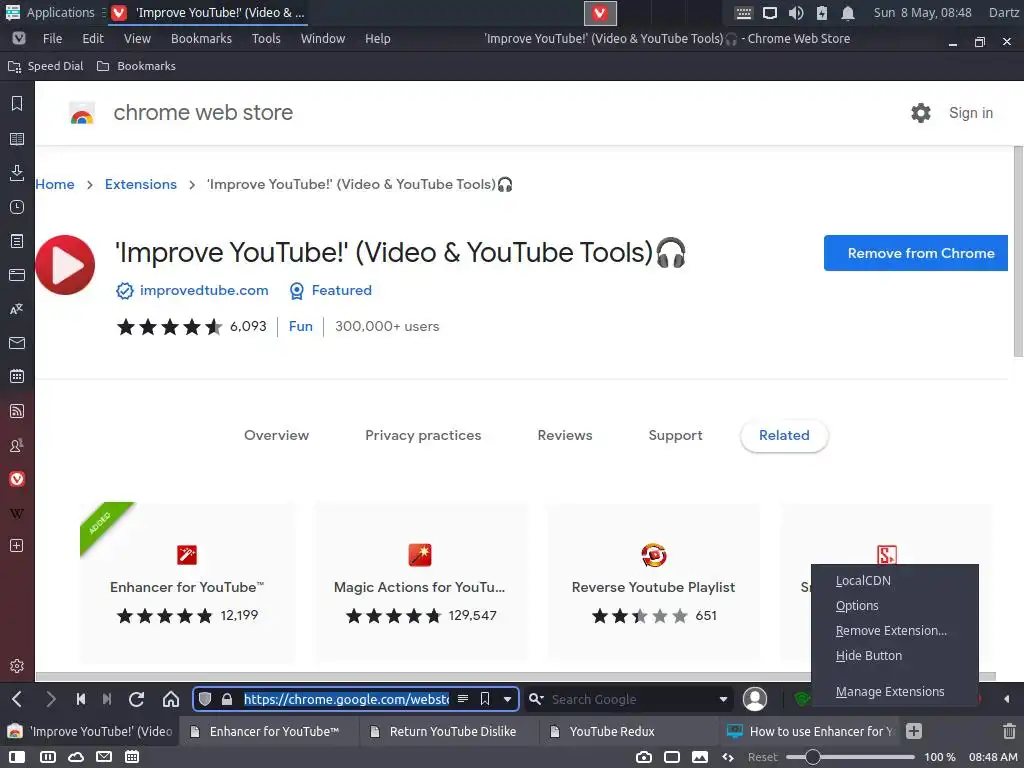Toggle the side panel visibility

coord(17,757)
